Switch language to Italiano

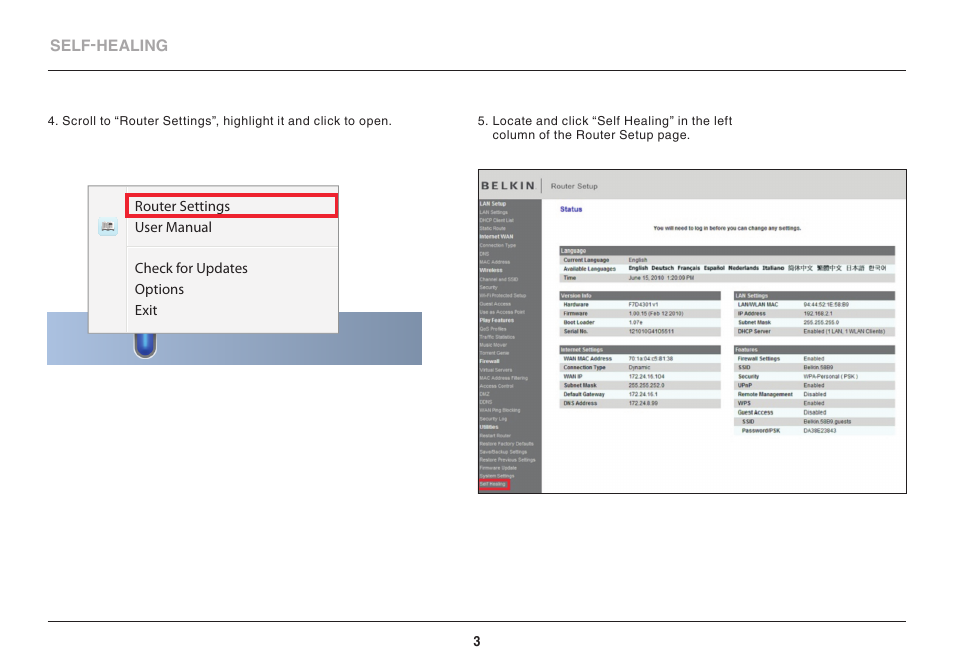point(773,268)
